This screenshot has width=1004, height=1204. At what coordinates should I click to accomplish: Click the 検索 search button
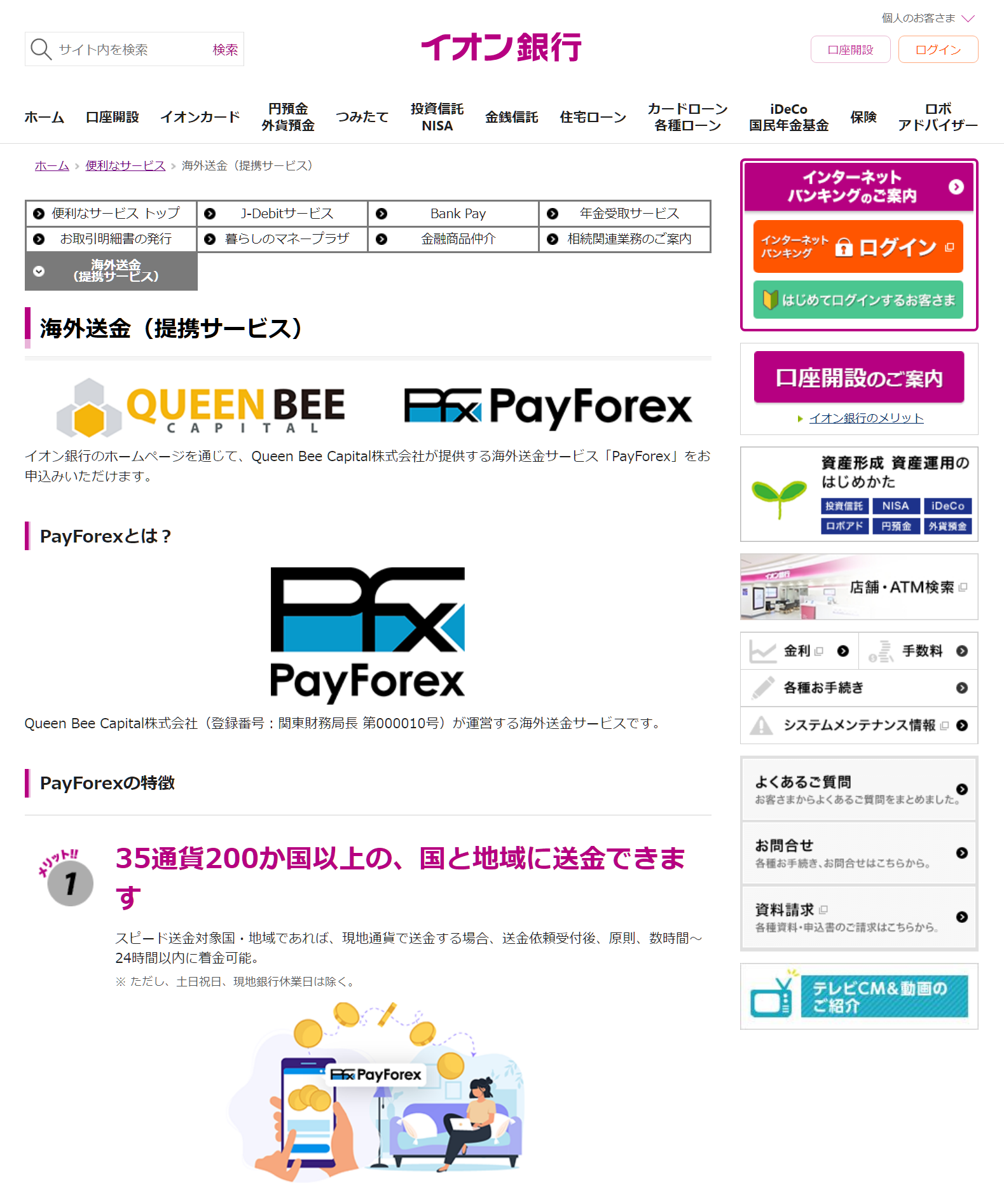click(225, 50)
